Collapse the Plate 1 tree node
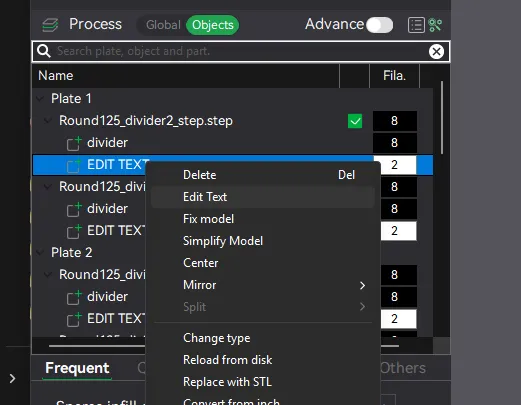This screenshot has width=521, height=405. pyautogui.click(x=40, y=99)
